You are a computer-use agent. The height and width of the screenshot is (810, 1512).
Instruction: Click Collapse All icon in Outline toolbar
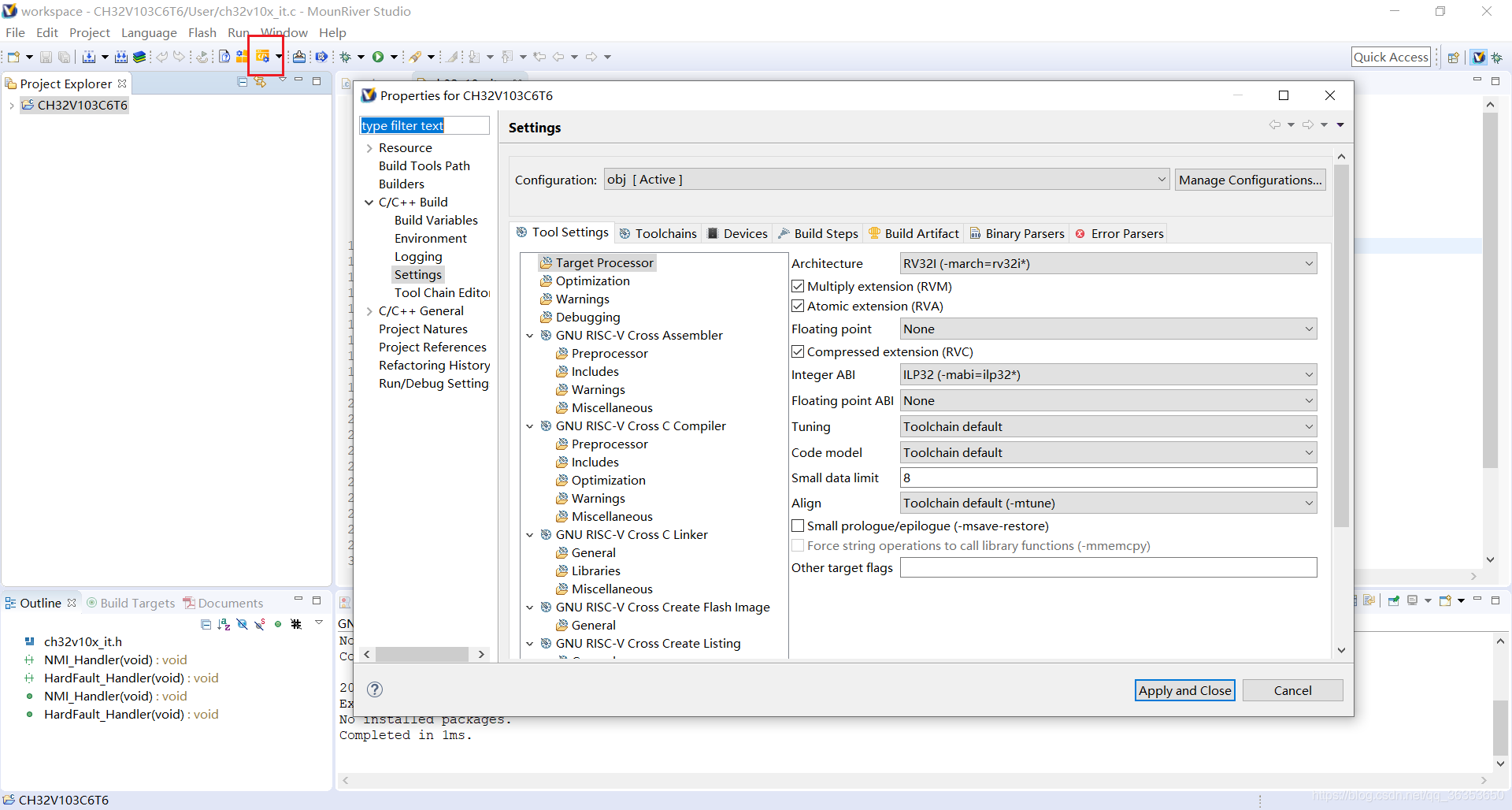pyautogui.click(x=206, y=624)
